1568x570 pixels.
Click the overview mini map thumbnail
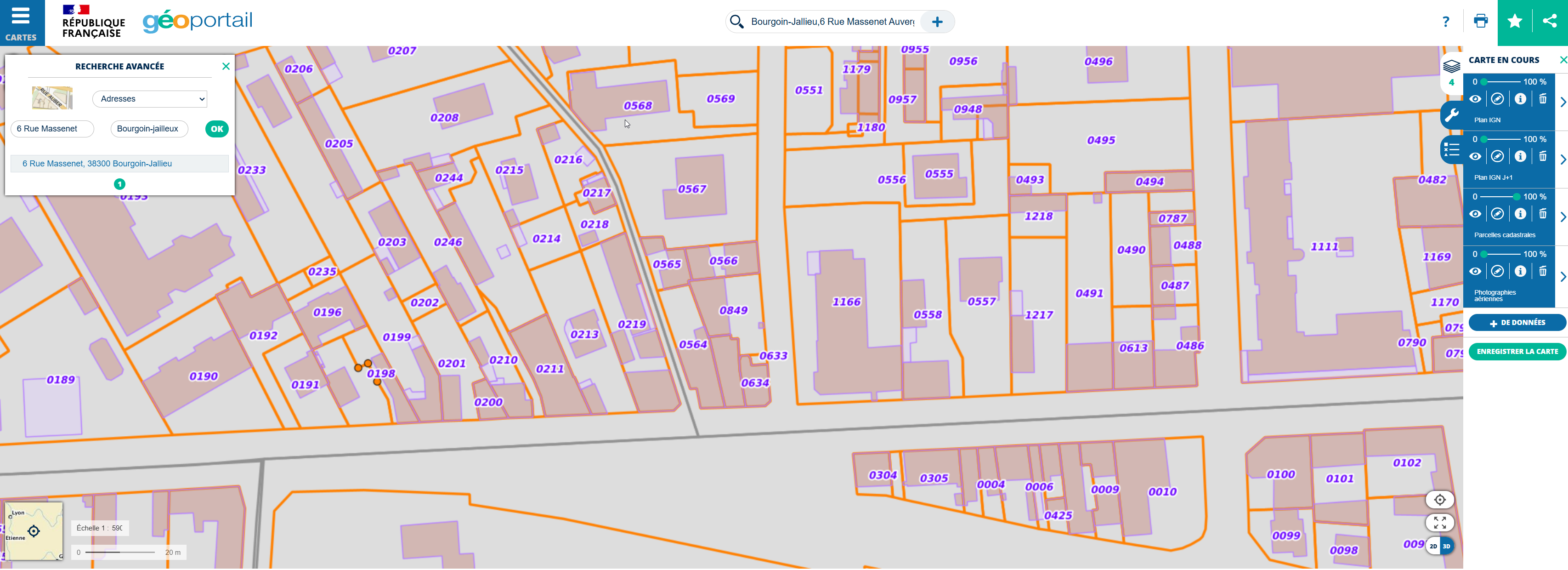34,530
